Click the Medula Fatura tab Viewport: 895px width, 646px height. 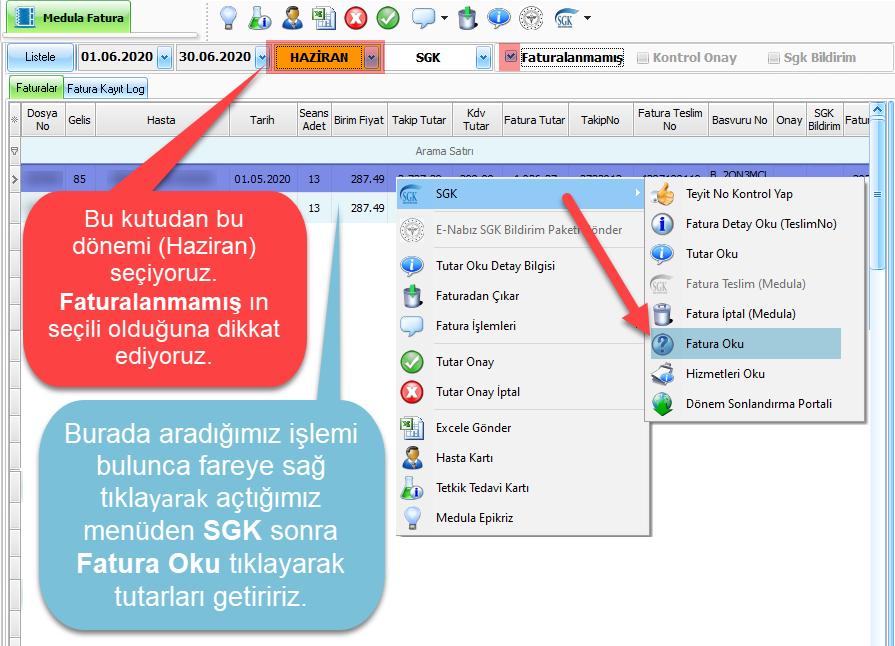(x=68, y=18)
